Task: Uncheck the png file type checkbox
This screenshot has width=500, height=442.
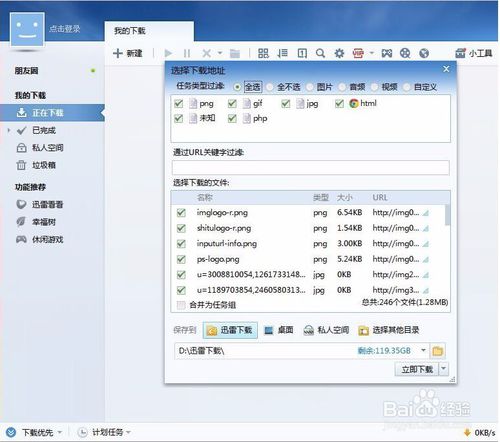Action: (179, 104)
